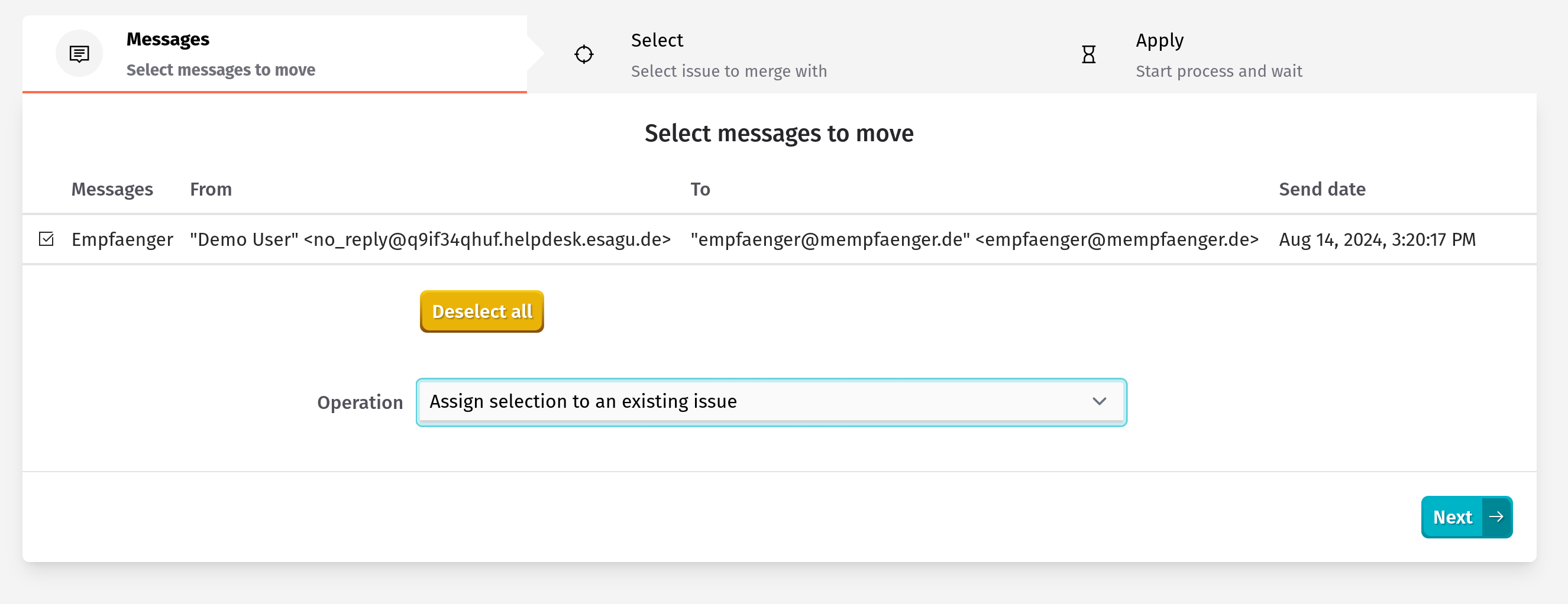Open the Operation dropdown
The image size is (1568, 604).
coord(771,402)
